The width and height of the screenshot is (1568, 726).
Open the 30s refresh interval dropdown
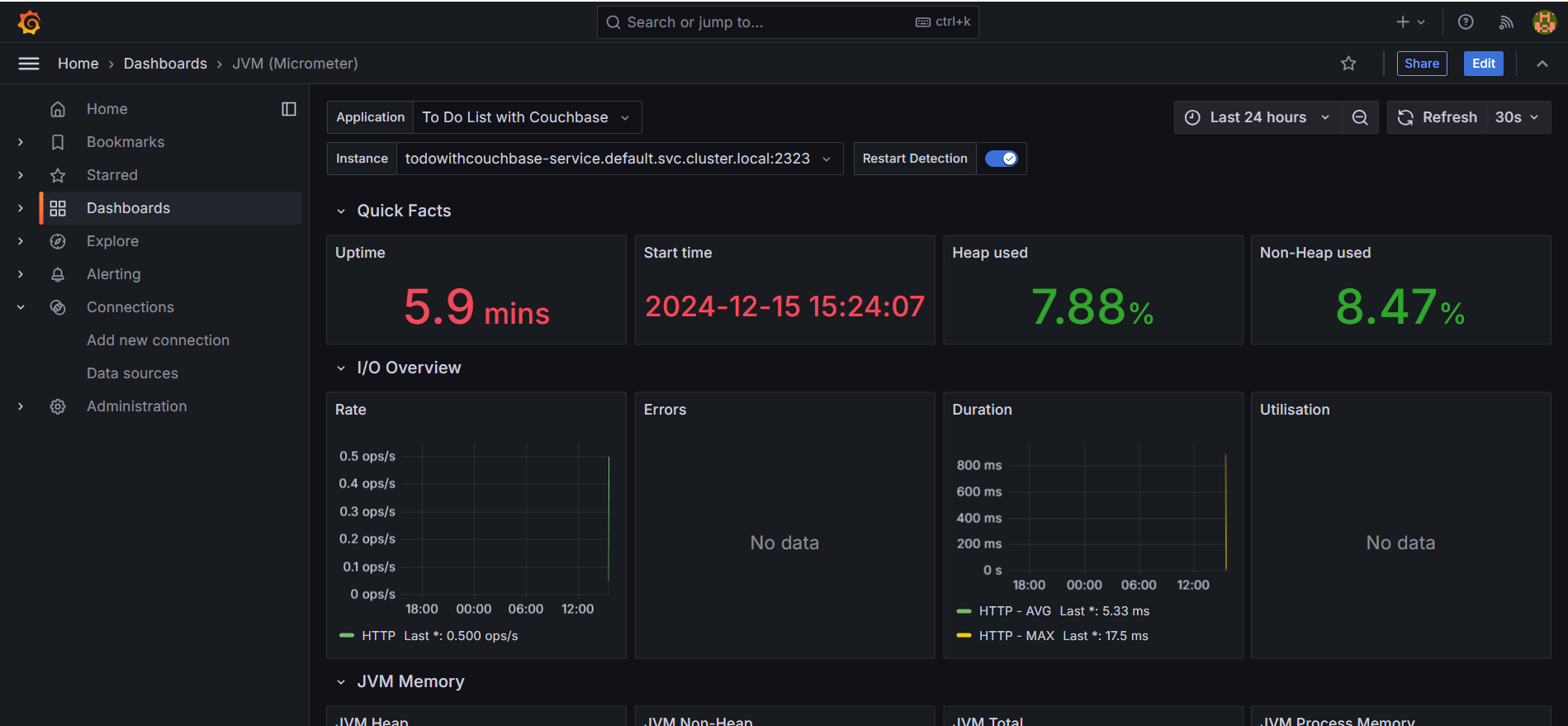pyautogui.click(x=1518, y=117)
